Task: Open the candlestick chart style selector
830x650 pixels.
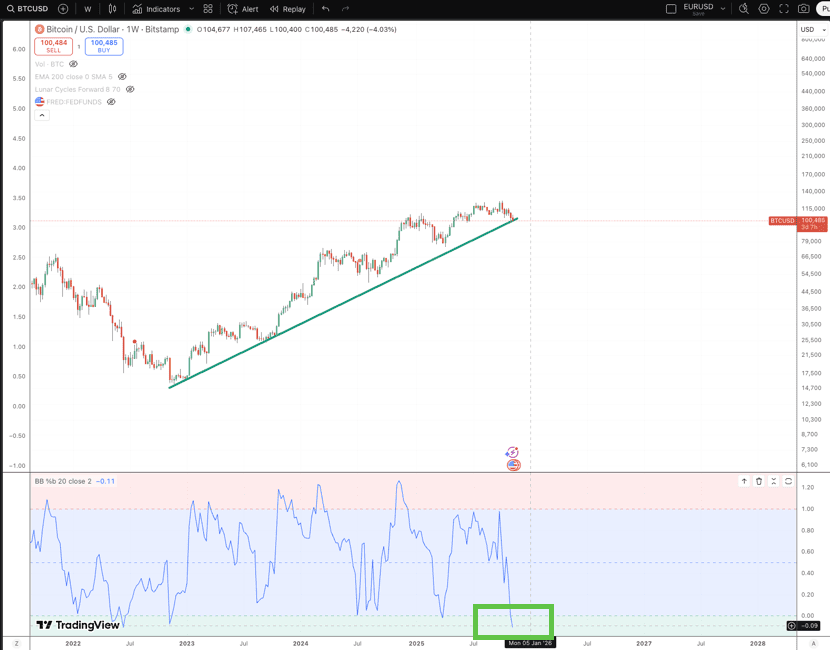Action: [111, 9]
